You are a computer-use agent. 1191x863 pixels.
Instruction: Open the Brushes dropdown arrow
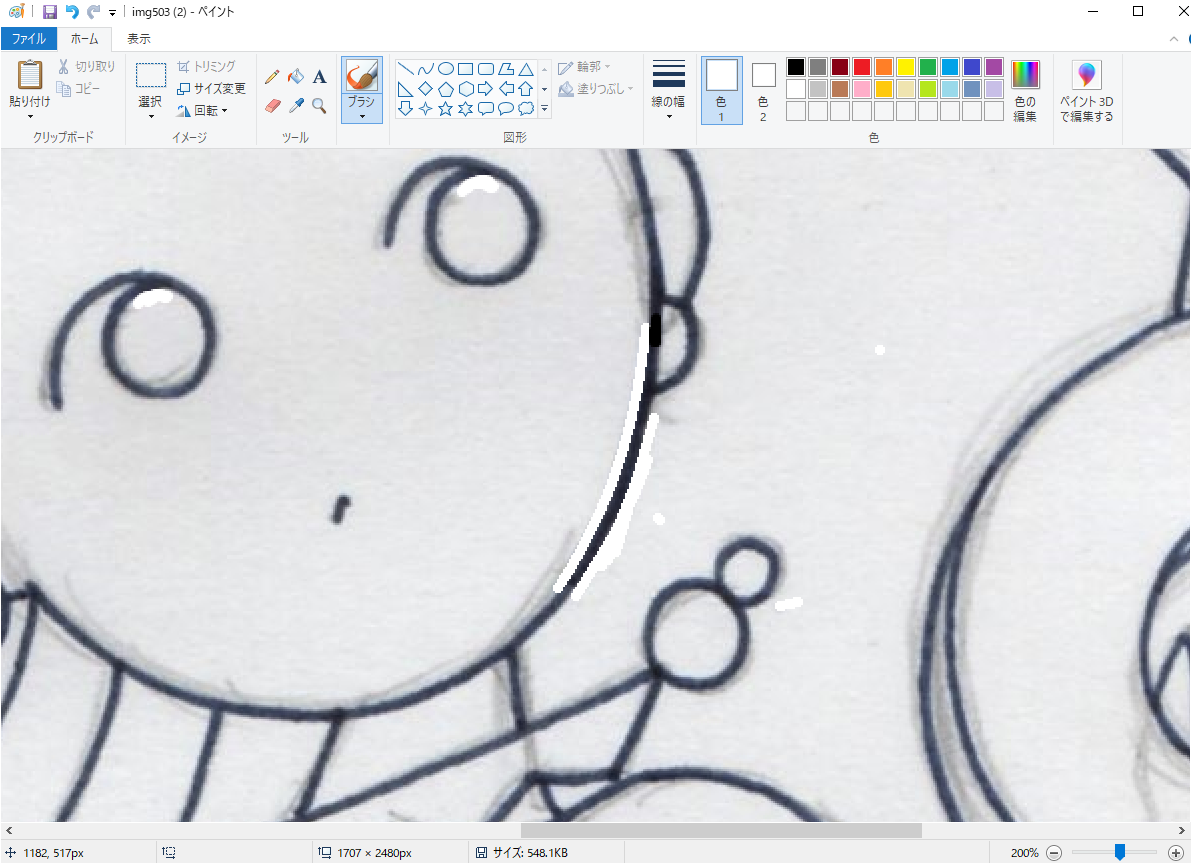tap(362, 116)
